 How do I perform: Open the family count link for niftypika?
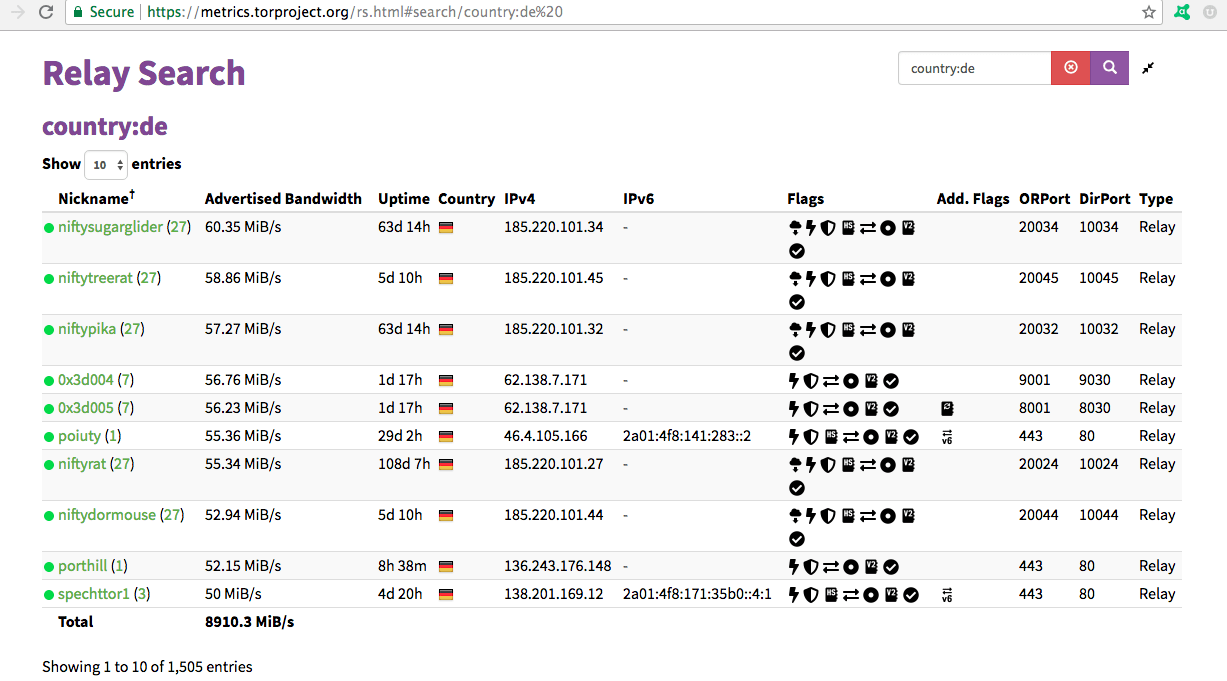(x=132, y=329)
